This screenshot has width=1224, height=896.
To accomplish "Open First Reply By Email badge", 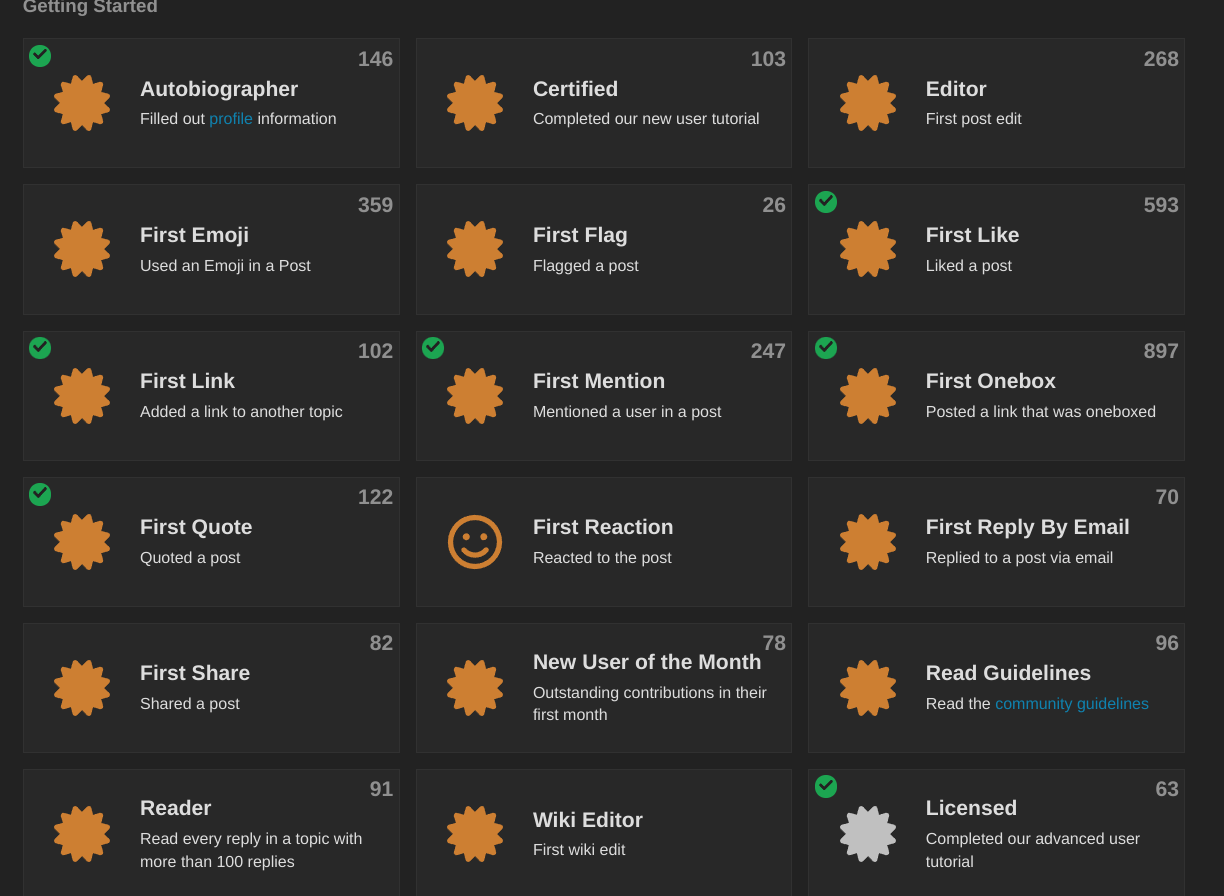I will pos(1027,527).
